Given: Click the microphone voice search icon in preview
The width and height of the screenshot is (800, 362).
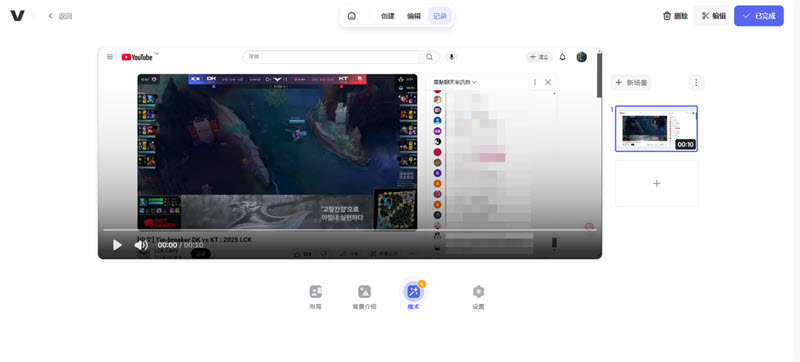Looking at the screenshot, I should pos(451,57).
